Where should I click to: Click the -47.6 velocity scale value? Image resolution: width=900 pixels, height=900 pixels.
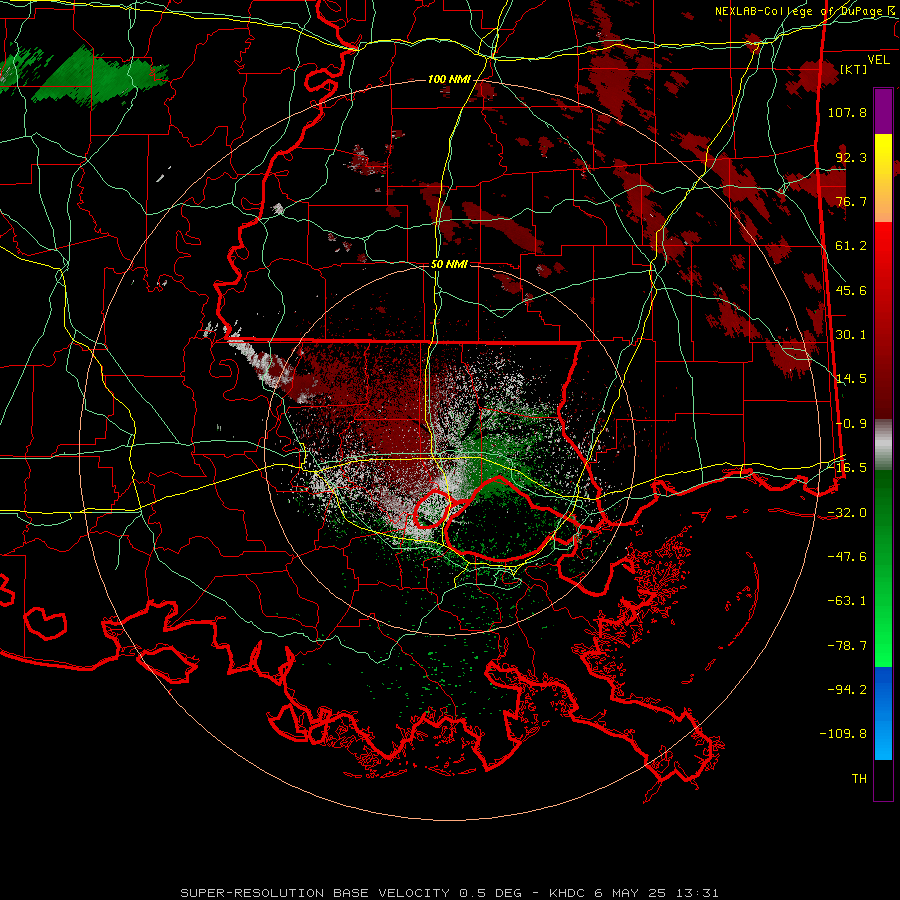click(847, 557)
